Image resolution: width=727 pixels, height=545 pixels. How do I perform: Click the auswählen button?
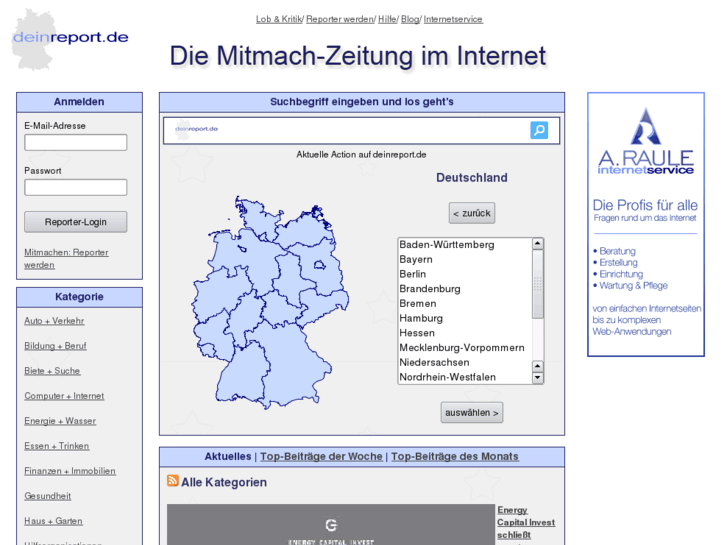pos(472,412)
